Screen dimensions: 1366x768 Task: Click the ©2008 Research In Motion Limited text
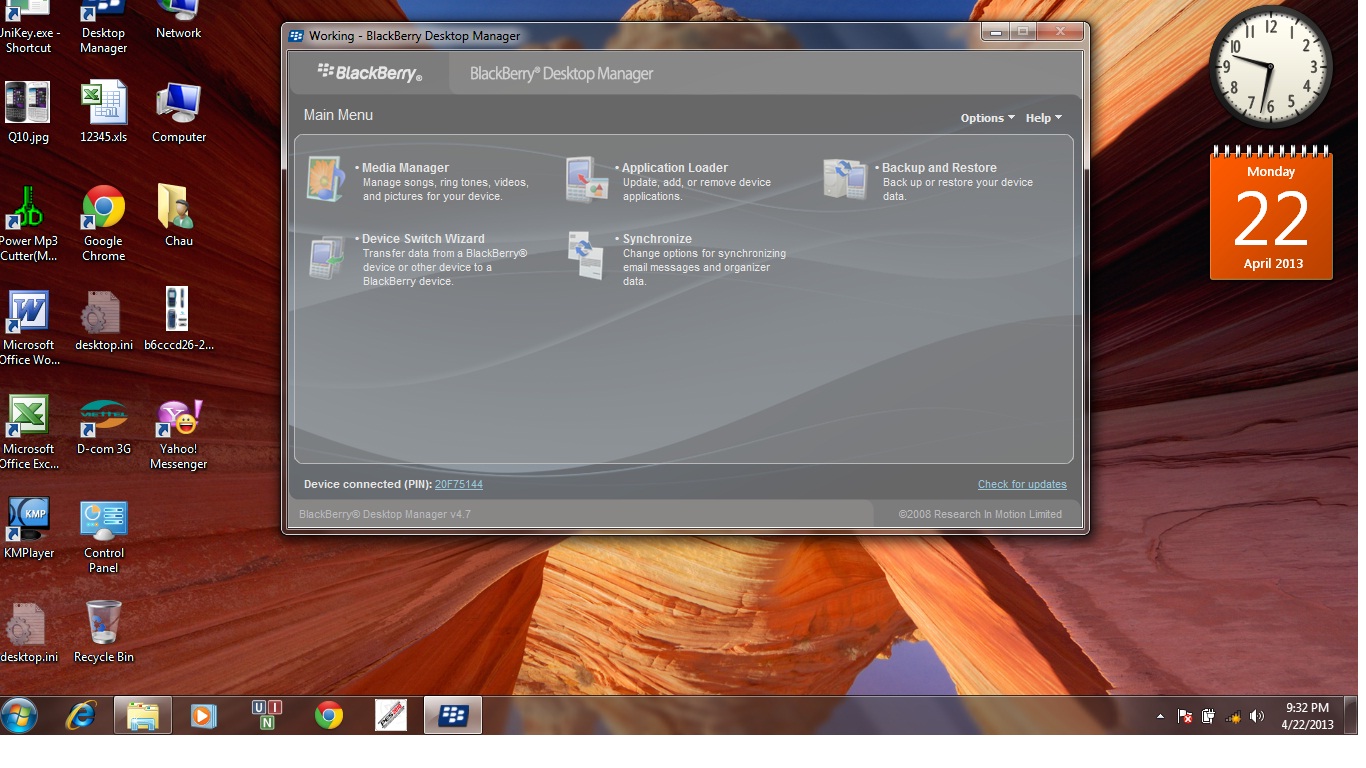click(x=980, y=514)
